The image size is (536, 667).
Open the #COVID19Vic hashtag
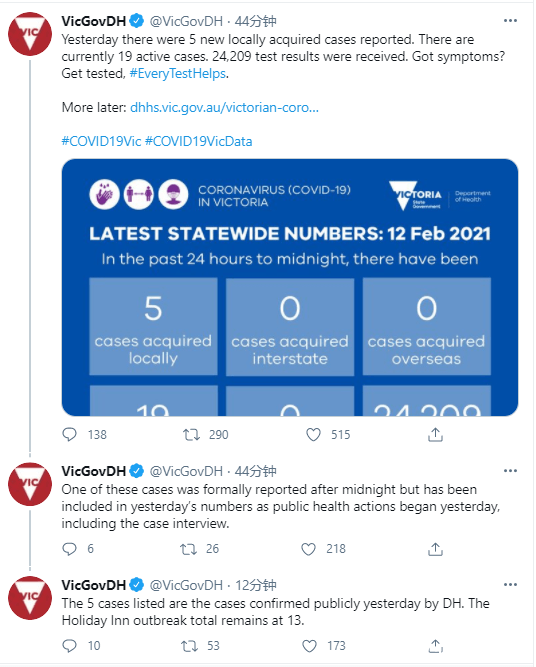pos(101,141)
